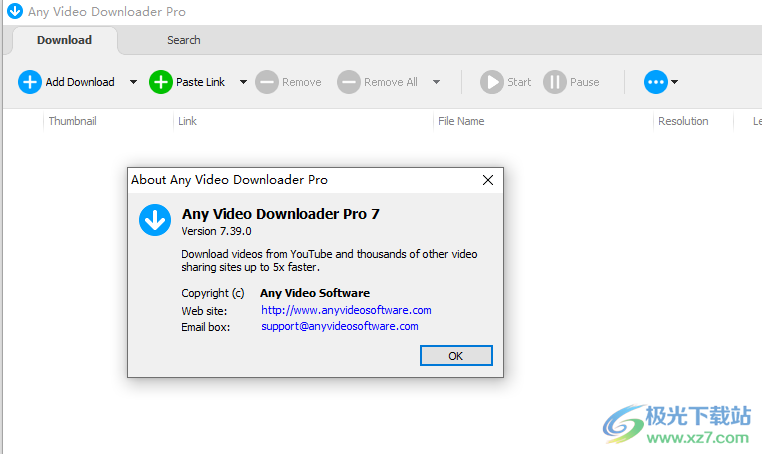Click the Resolution column header
The image size is (762, 454).
683,121
